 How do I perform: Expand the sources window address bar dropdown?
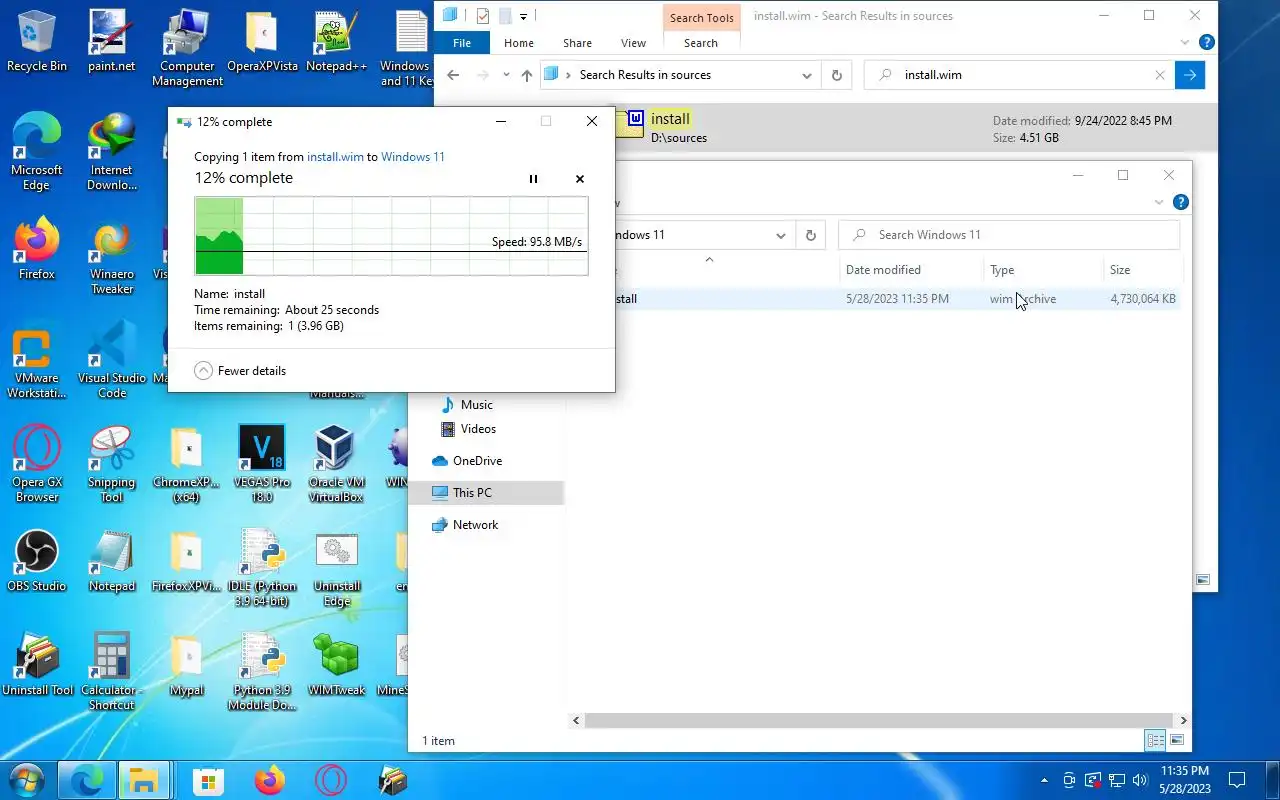[x=807, y=75]
